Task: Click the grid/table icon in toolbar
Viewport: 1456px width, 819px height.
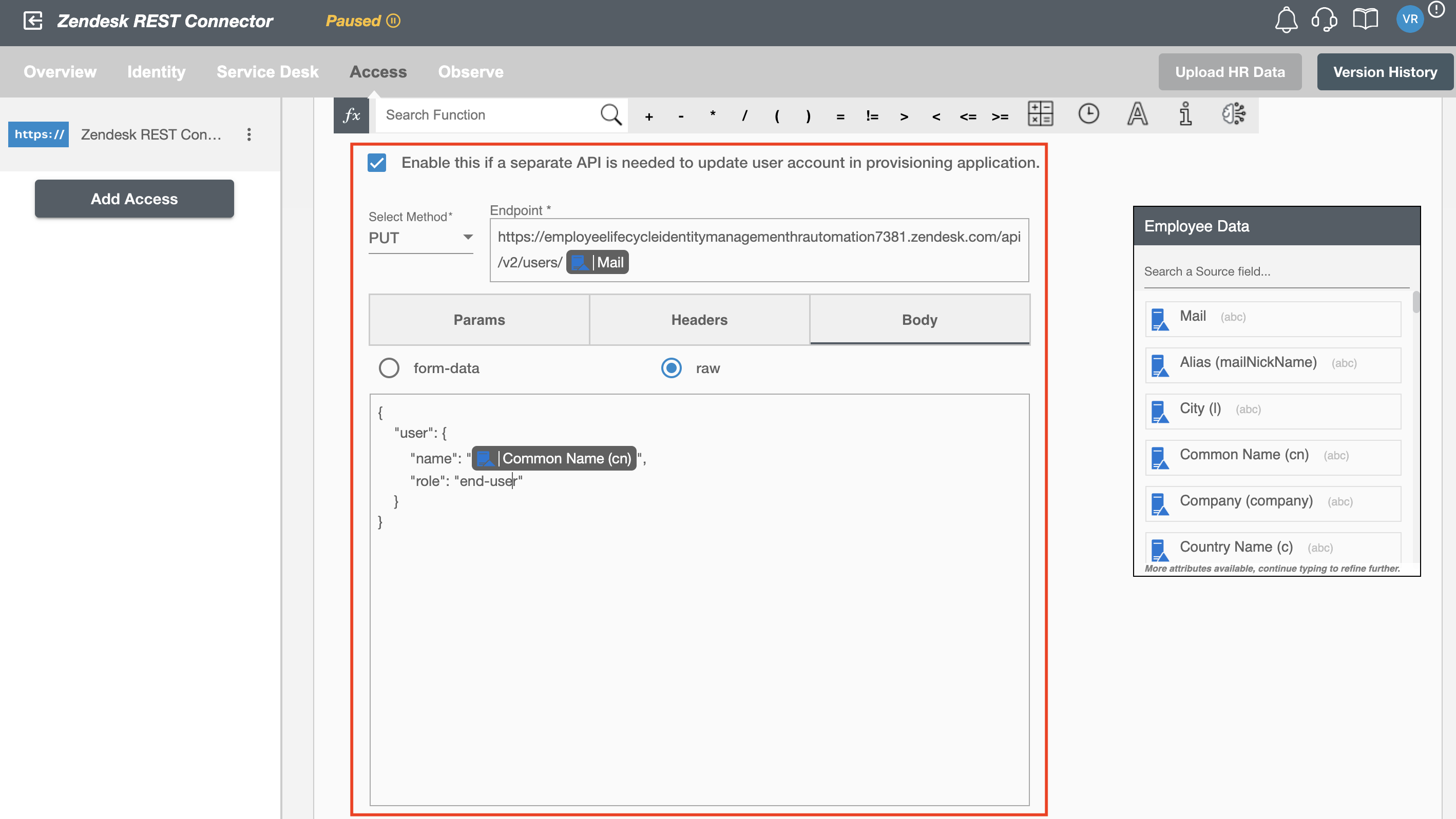Action: 1040,114
